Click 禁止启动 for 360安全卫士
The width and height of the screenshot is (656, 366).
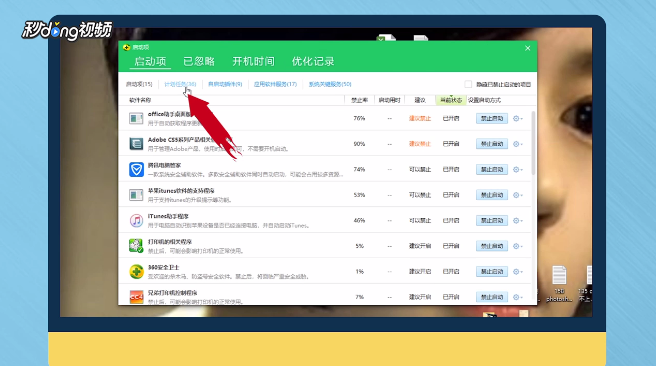point(492,271)
